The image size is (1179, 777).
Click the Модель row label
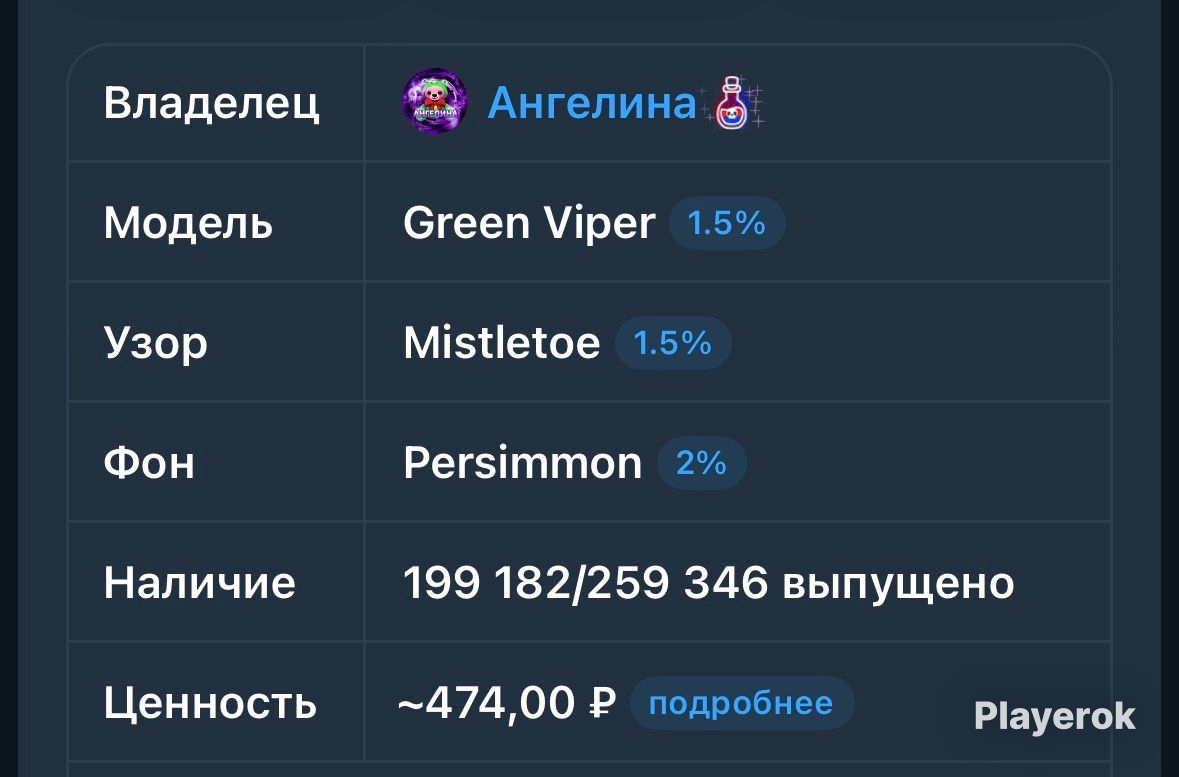(188, 223)
